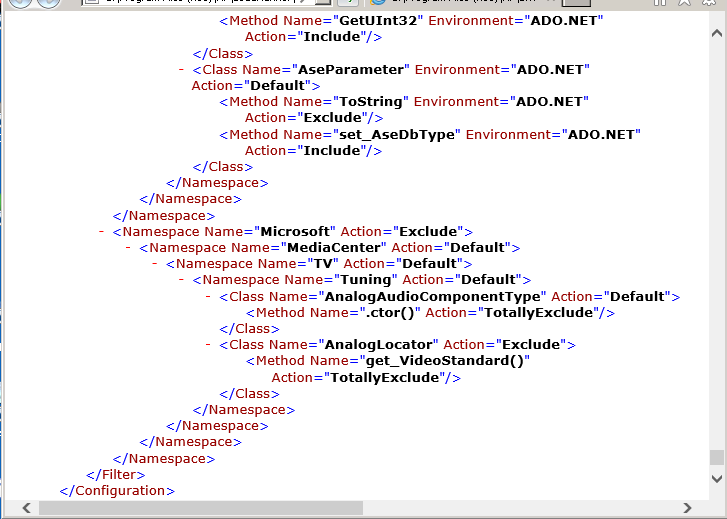
Task: Click the vertical scrollbar up arrow
Action: pos(716,33)
